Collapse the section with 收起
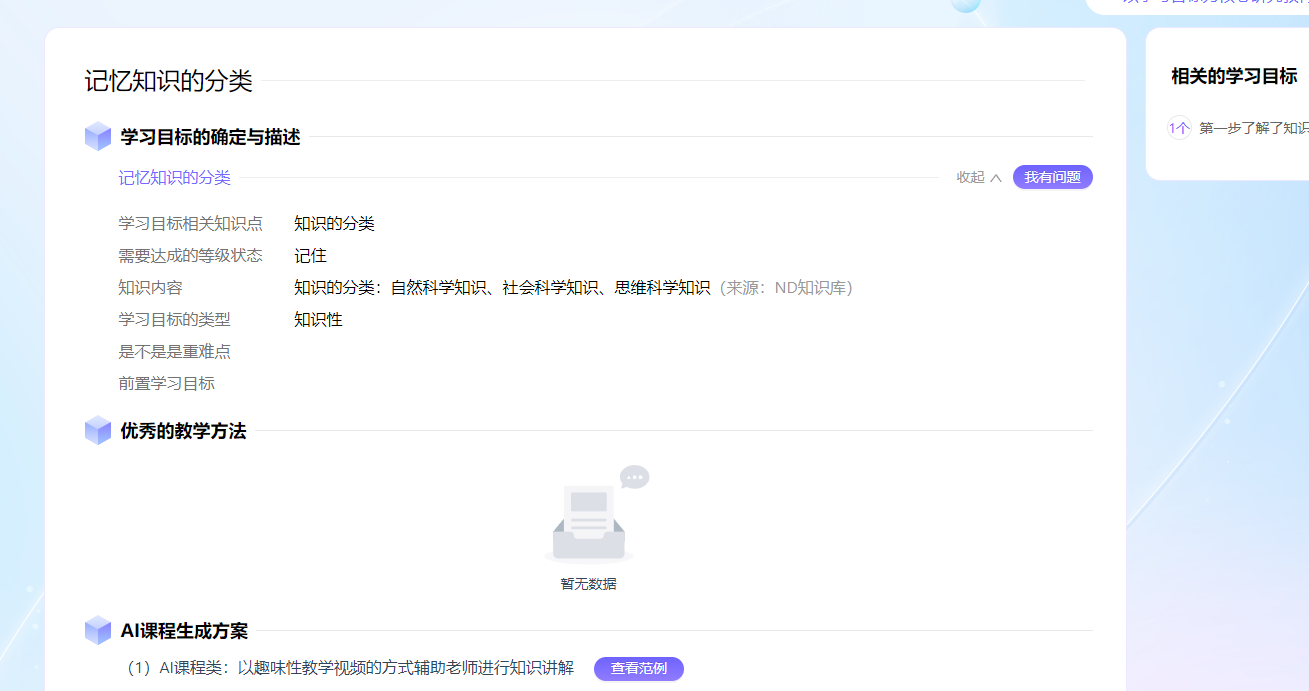The width and height of the screenshot is (1309, 691). pos(979,177)
